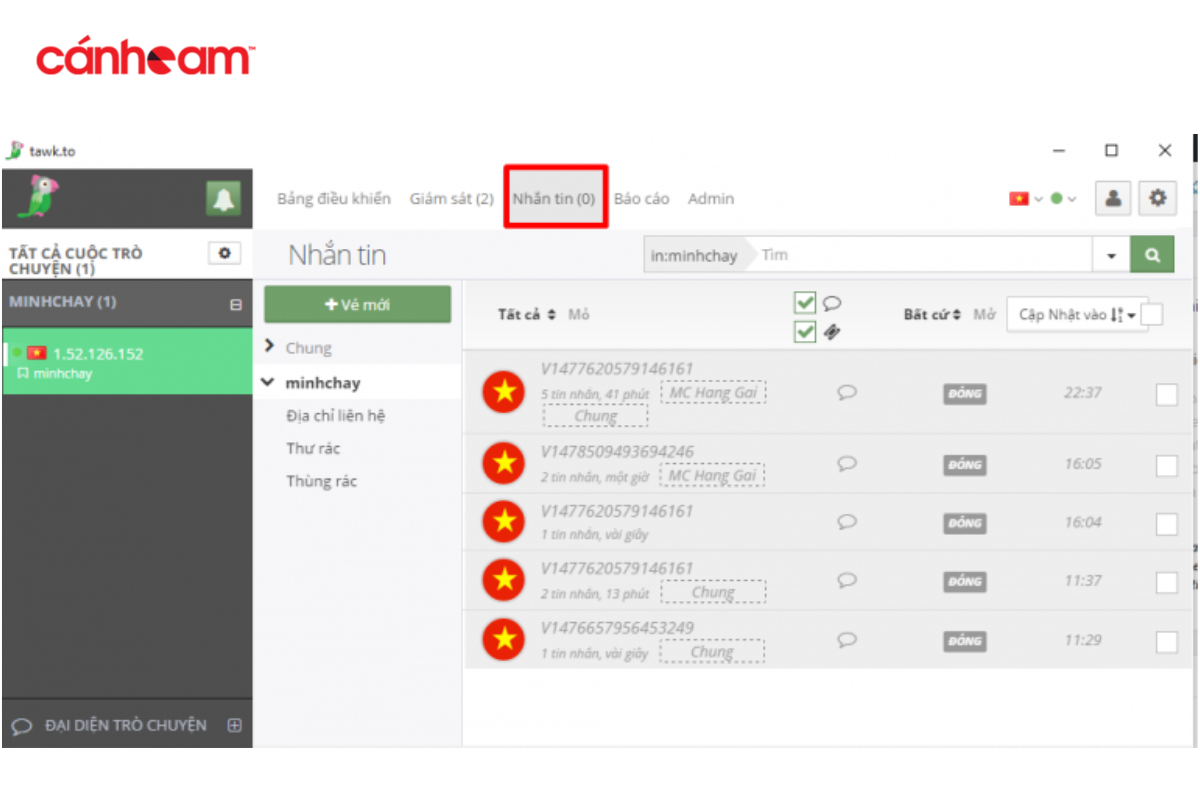This screenshot has height=800, width=1200.
Task: Click the Mở label next to Tất cả
Action: [579, 314]
